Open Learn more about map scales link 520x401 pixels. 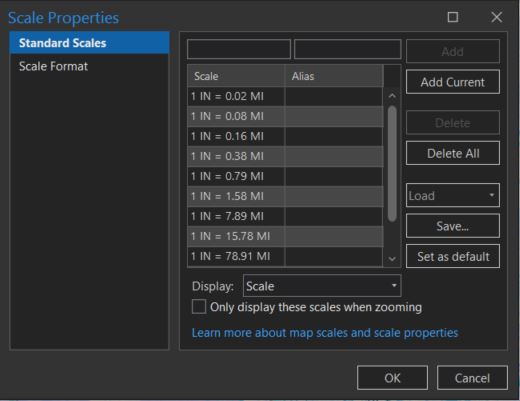click(x=325, y=333)
